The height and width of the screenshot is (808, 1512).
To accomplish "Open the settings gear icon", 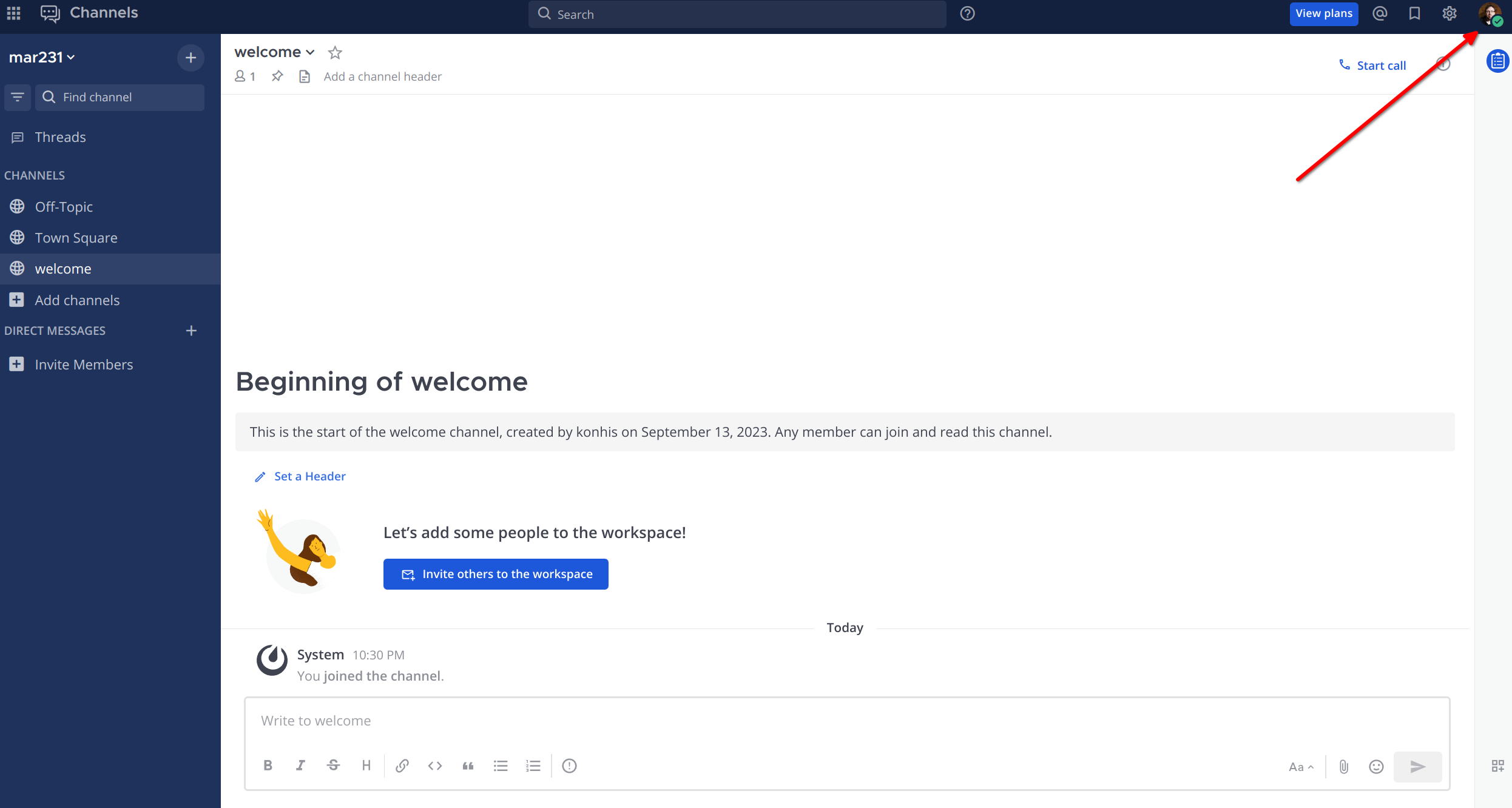I will click(x=1449, y=13).
